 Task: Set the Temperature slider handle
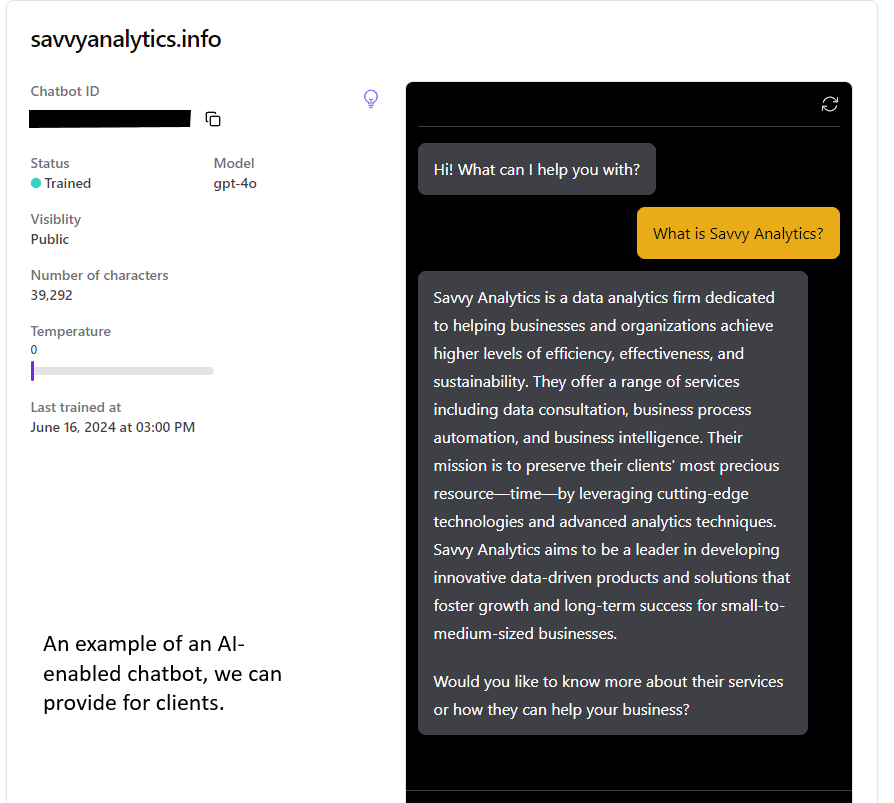[x=32, y=371]
